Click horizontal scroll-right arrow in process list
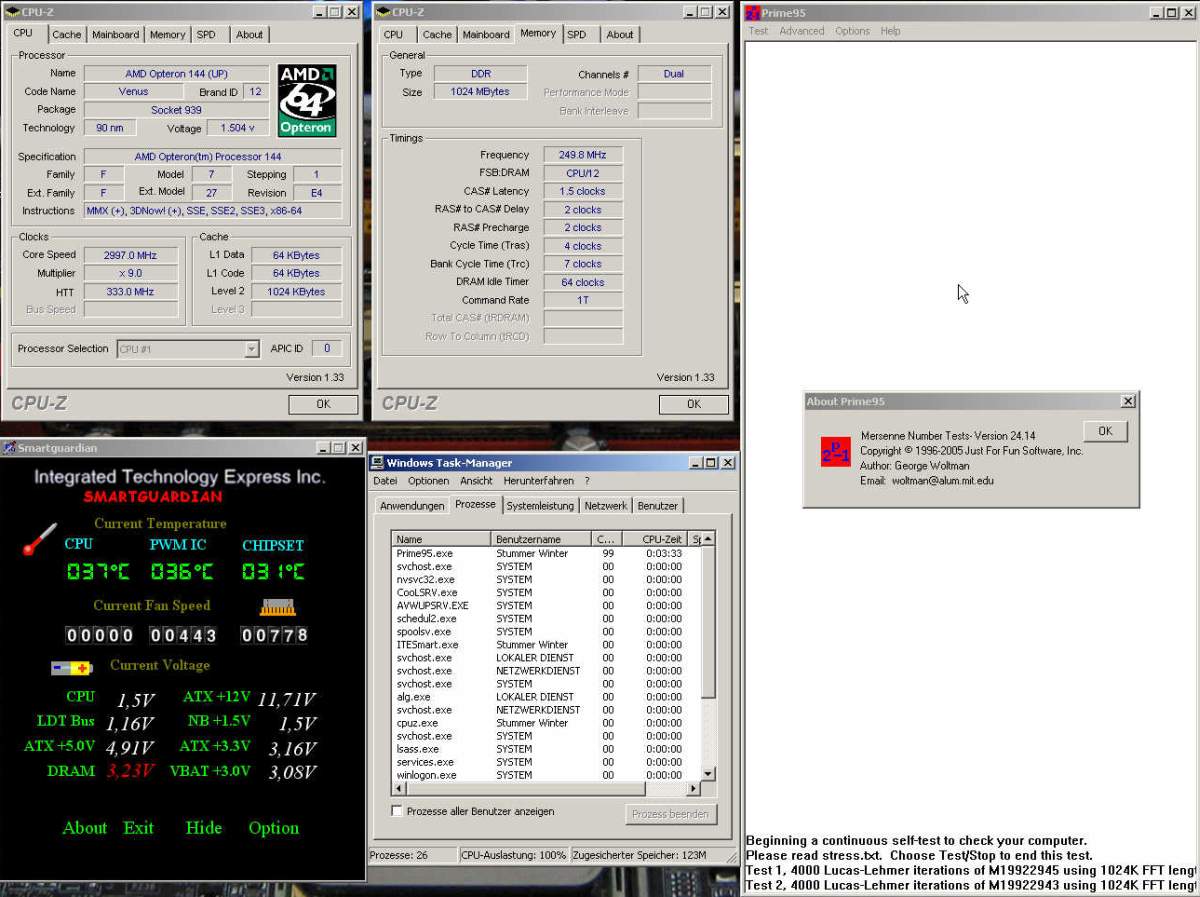Image resolution: width=1200 pixels, height=897 pixels. (694, 788)
